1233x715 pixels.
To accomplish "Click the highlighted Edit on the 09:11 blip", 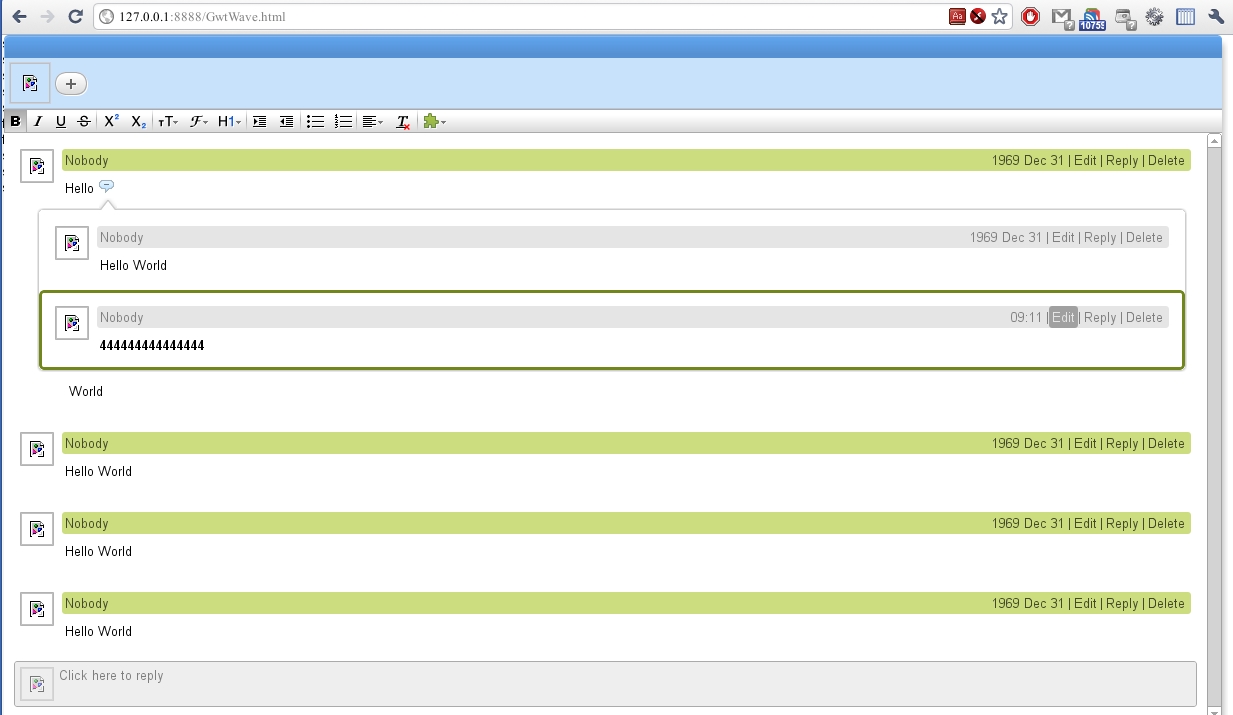I will pos(1063,317).
